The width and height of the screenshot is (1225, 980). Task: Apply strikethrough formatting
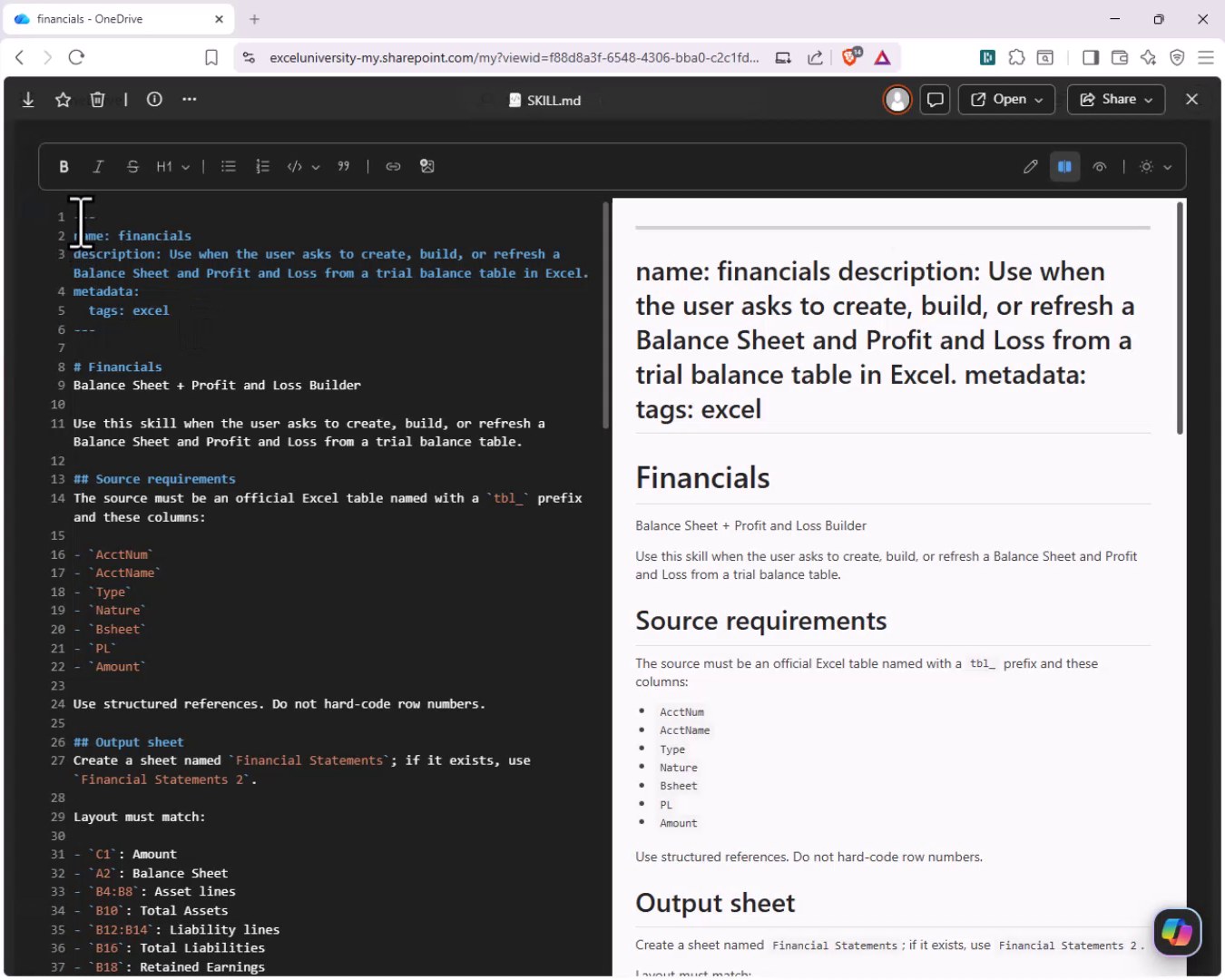click(132, 167)
